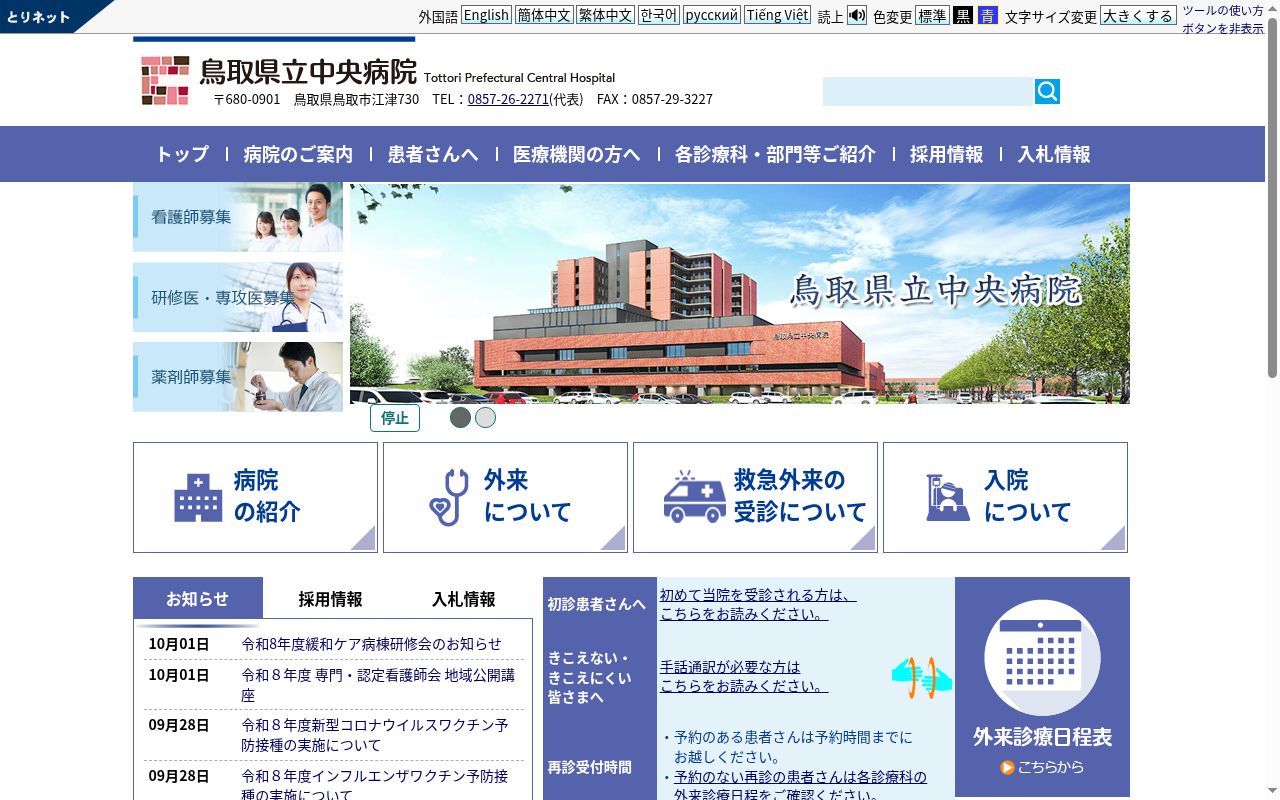Viewport: 1280px width, 800px height.
Task: Open the 採用情報 navigation menu item
Action: [x=946, y=154]
